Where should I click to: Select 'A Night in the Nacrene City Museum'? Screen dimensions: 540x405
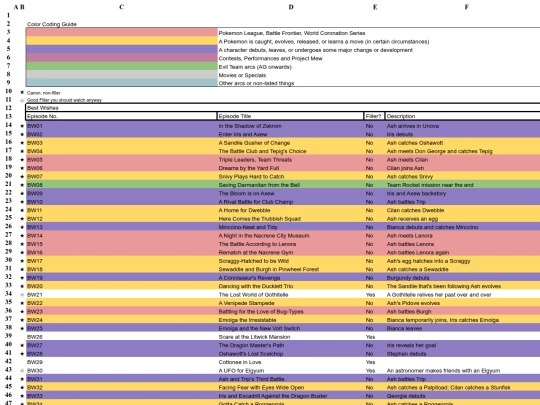coord(264,236)
